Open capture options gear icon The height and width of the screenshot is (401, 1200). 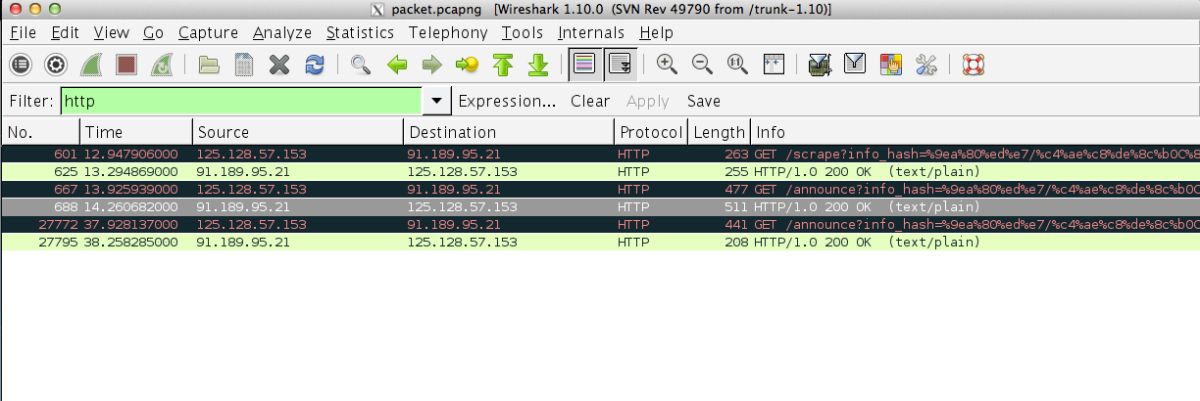tap(56, 65)
